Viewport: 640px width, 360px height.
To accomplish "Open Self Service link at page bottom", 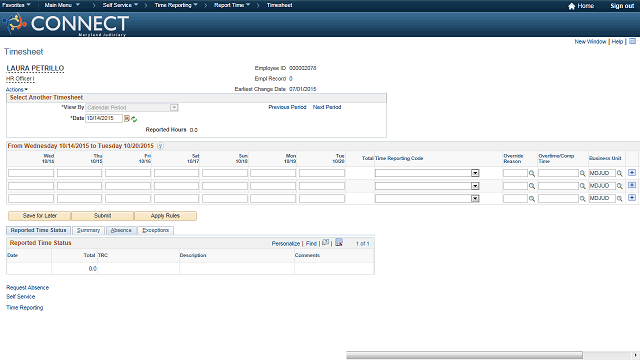I will (x=20, y=297).
